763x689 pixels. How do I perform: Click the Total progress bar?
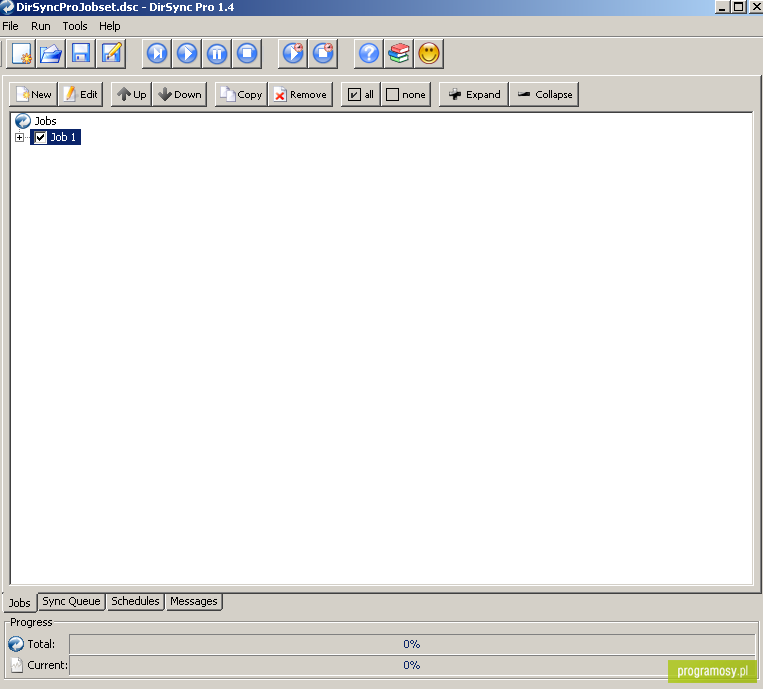pyautogui.click(x=412, y=644)
